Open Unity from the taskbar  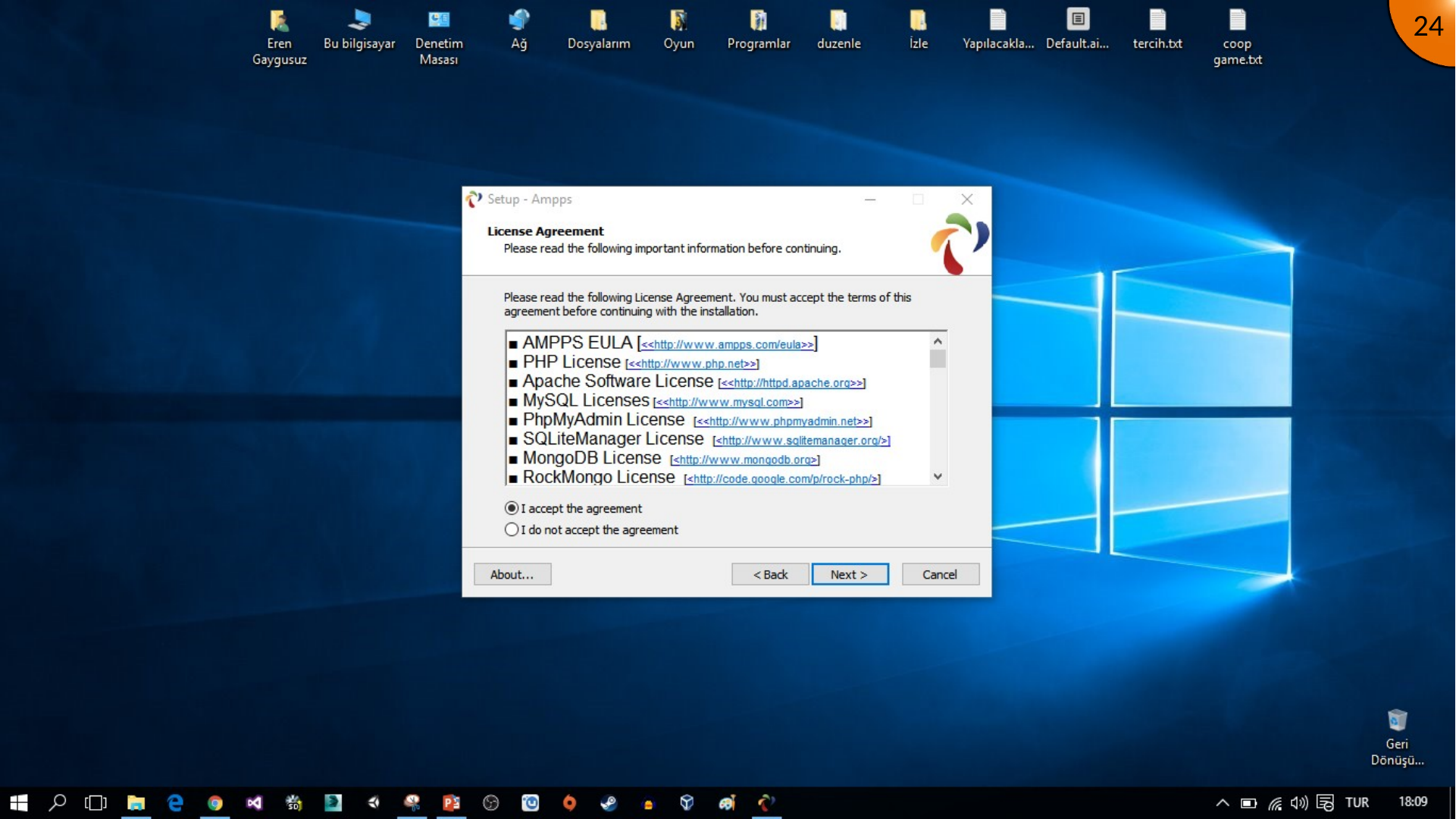pyautogui.click(x=373, y=802)
